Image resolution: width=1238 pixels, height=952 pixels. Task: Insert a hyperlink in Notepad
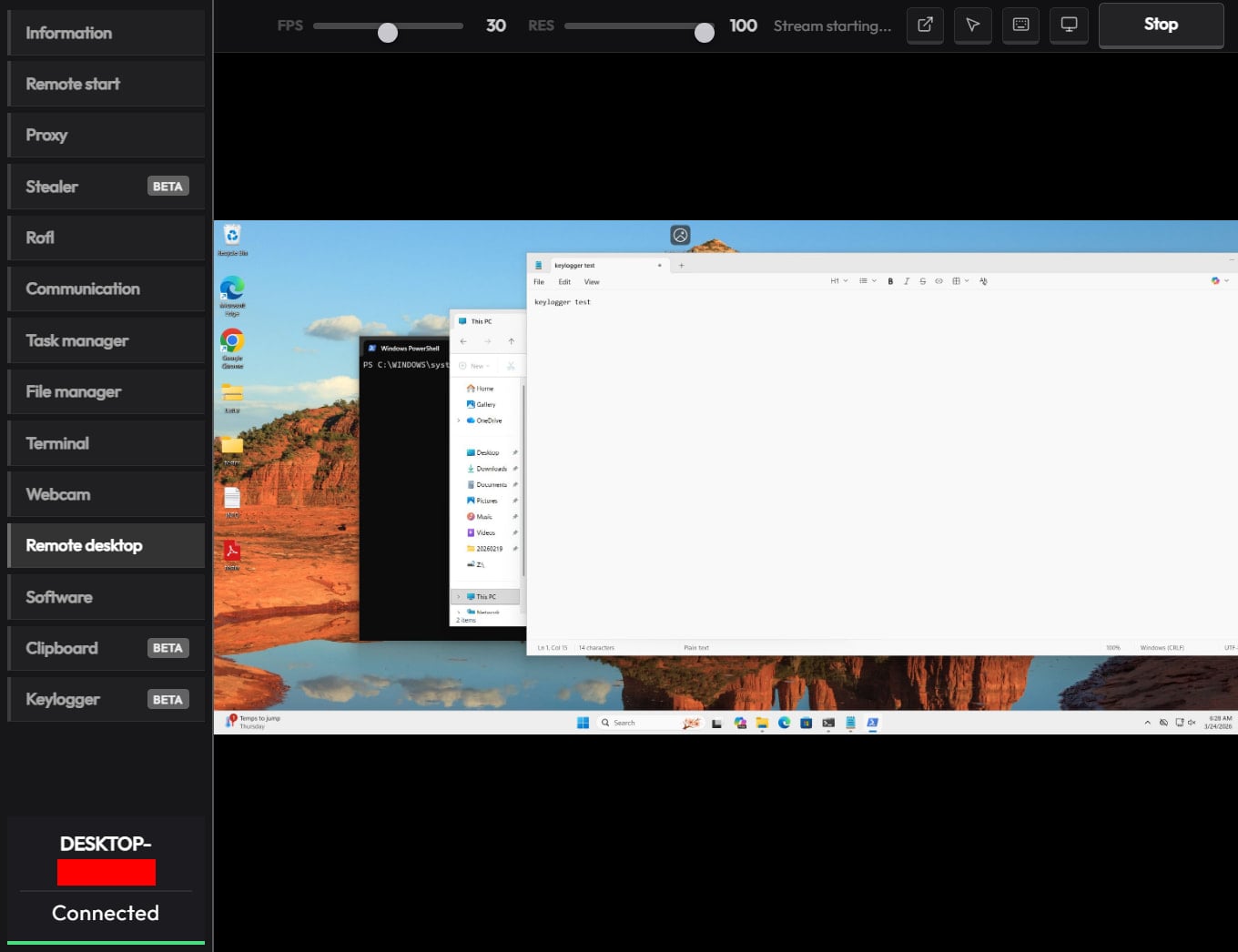[x=939, y=281]
